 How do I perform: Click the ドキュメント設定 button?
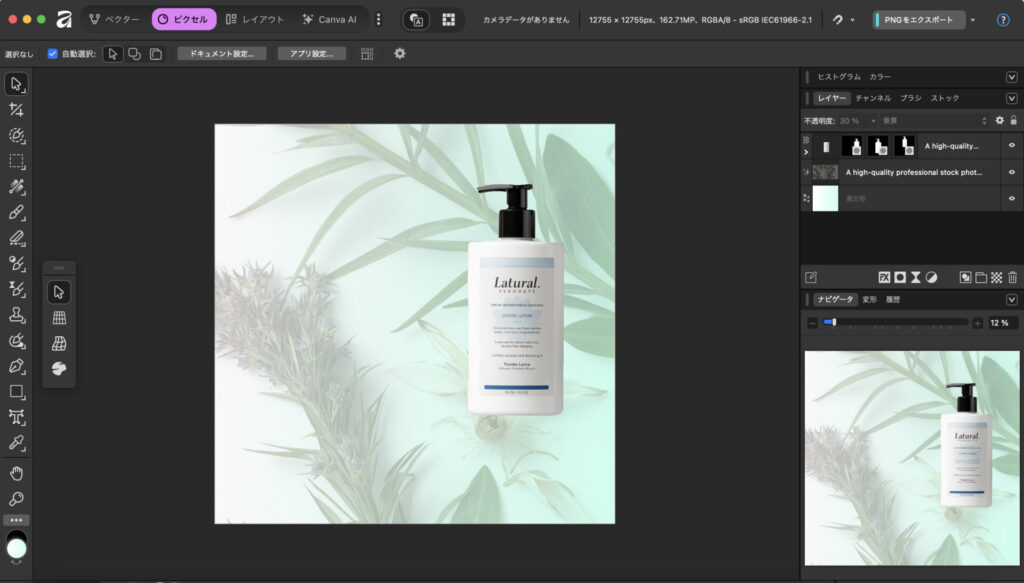tap(222, 54)
